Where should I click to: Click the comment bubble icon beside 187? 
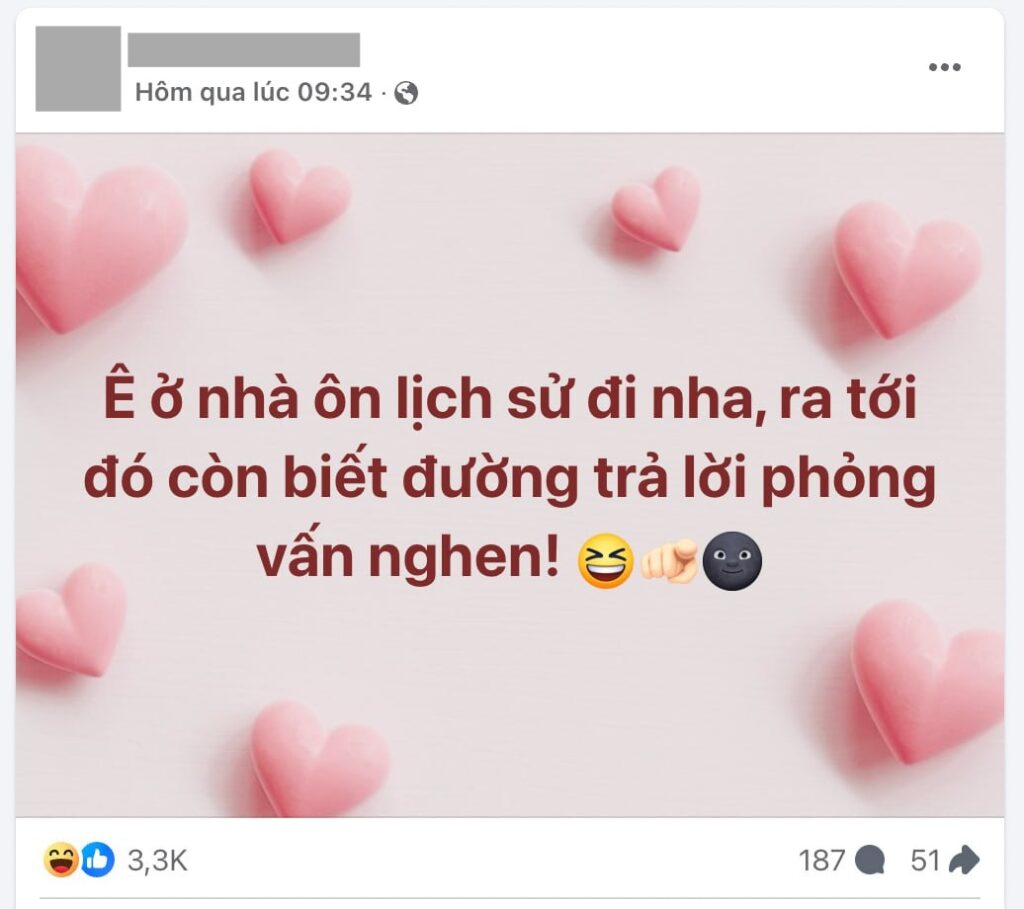(870, 860)
